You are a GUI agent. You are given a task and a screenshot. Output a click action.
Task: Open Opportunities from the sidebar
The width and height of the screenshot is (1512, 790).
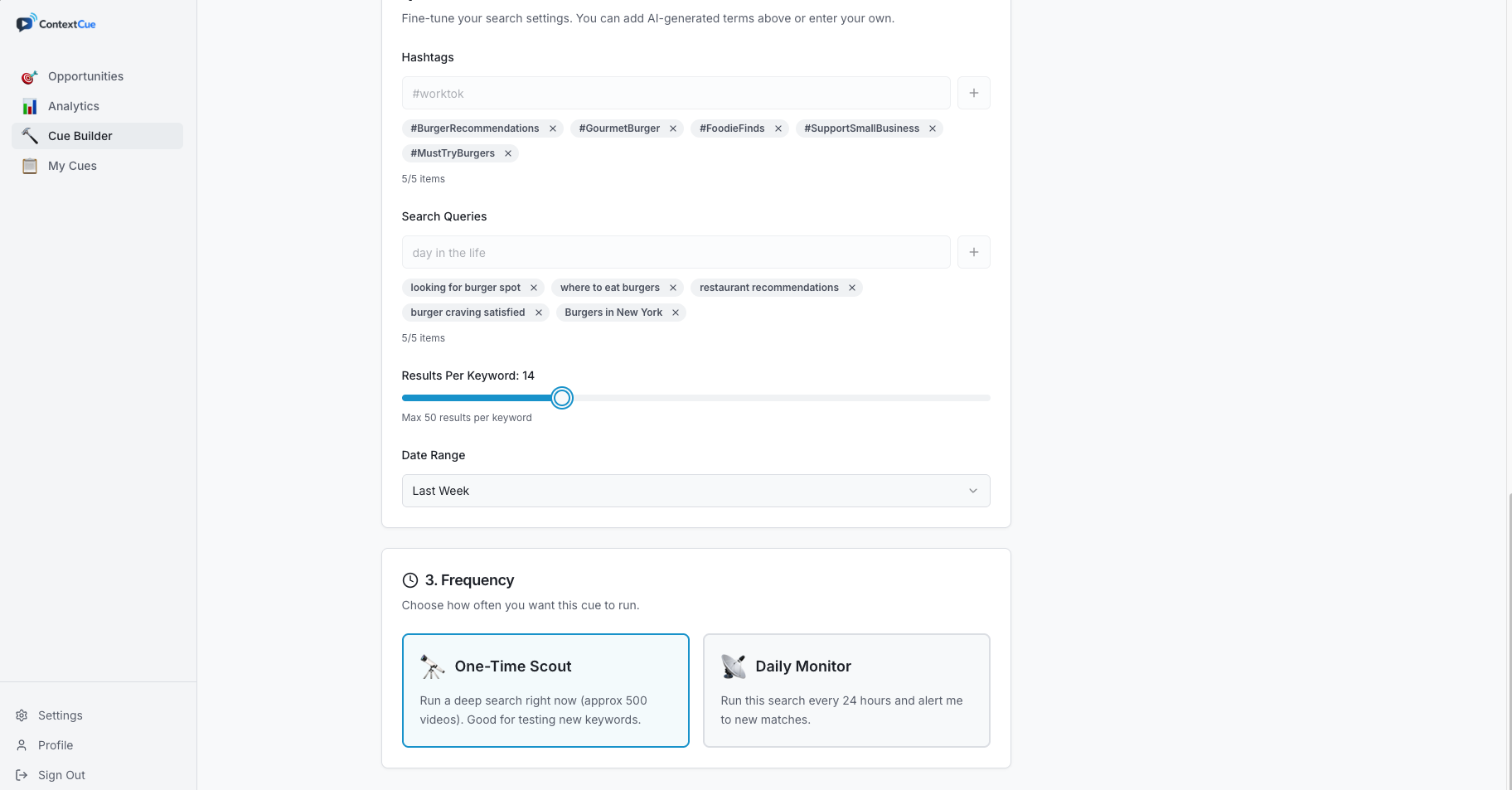(x=85, y=76)
